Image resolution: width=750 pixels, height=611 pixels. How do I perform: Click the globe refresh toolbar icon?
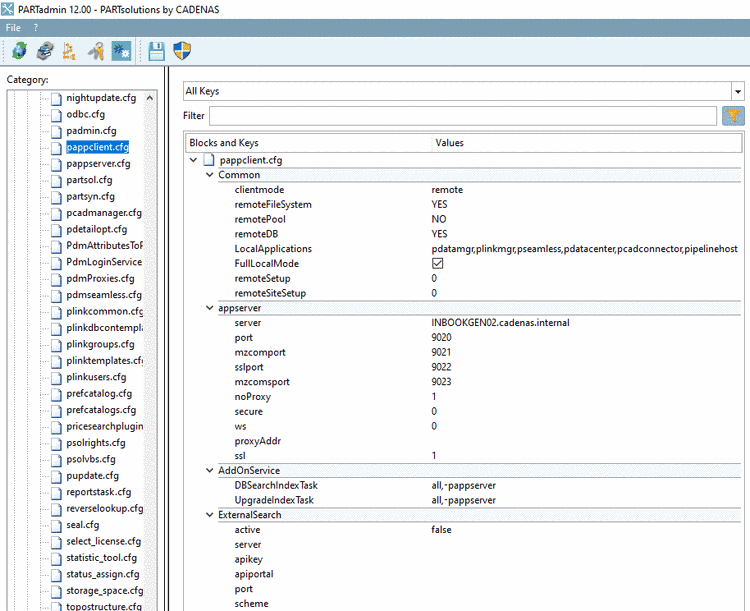click(x=19, y=51)
